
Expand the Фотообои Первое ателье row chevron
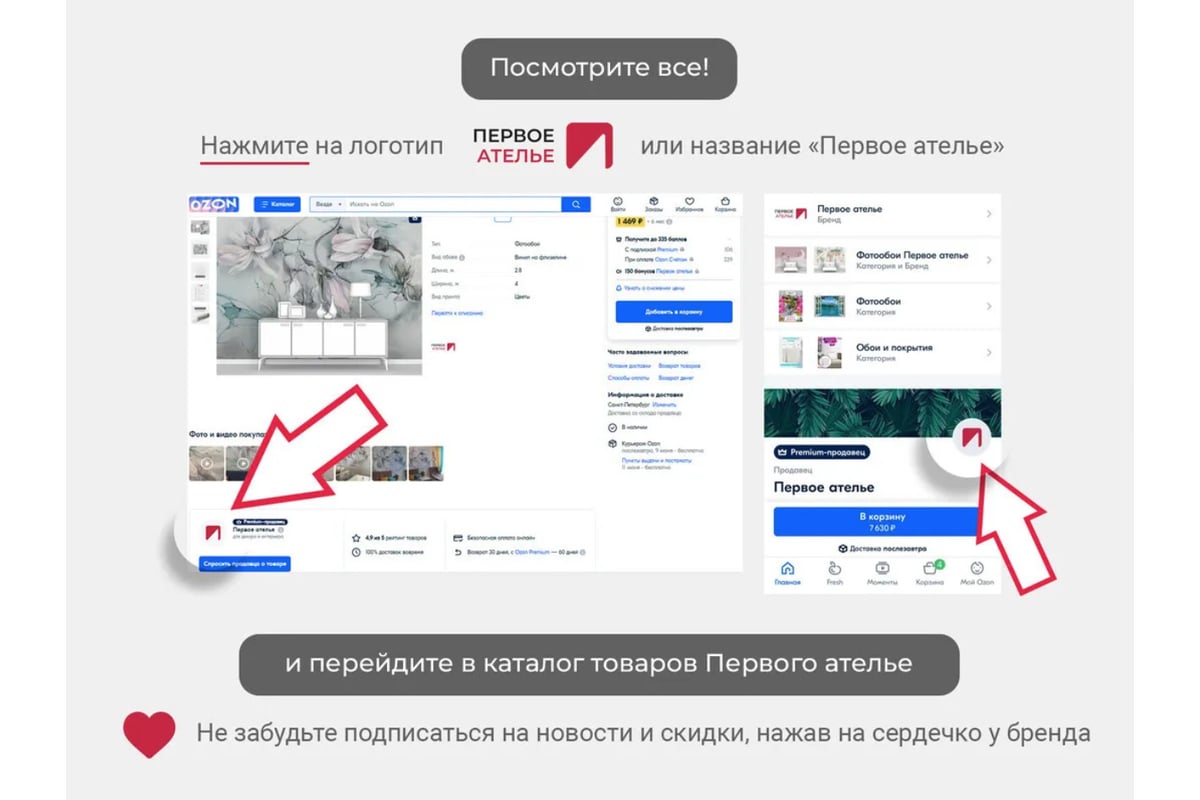tap(988, 260)
